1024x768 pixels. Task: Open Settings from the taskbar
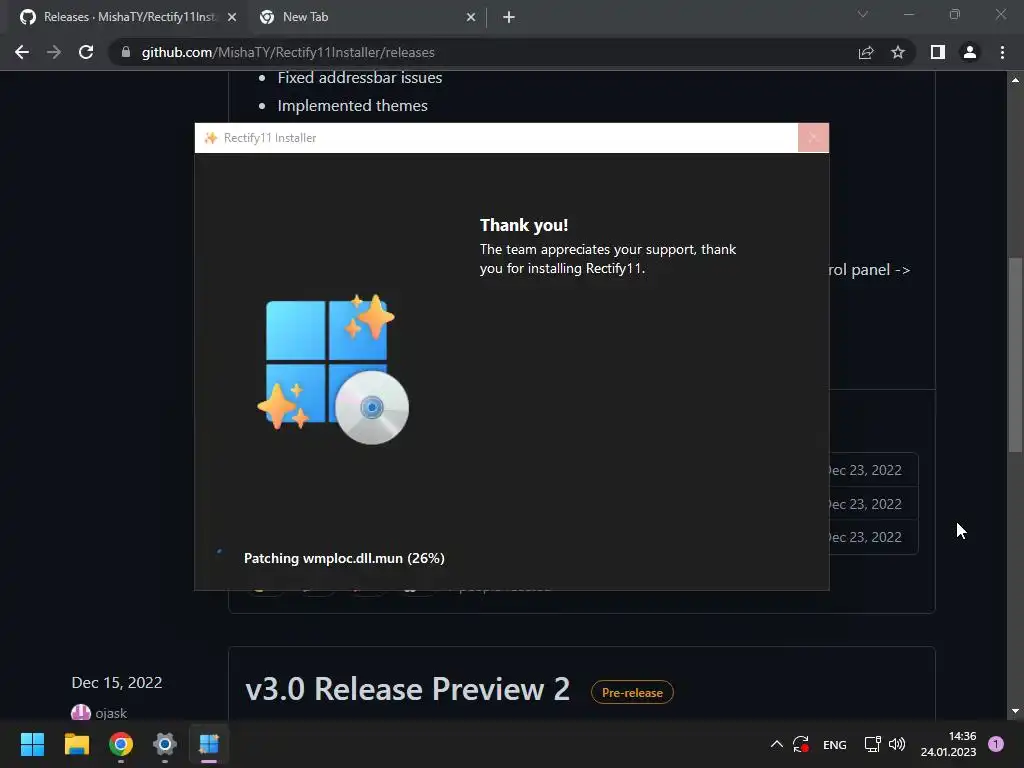point(165,744)
